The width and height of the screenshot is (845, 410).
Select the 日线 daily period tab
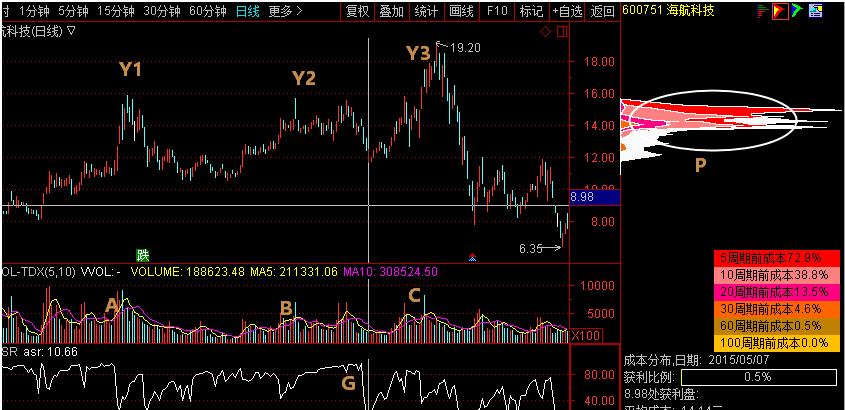248,11
